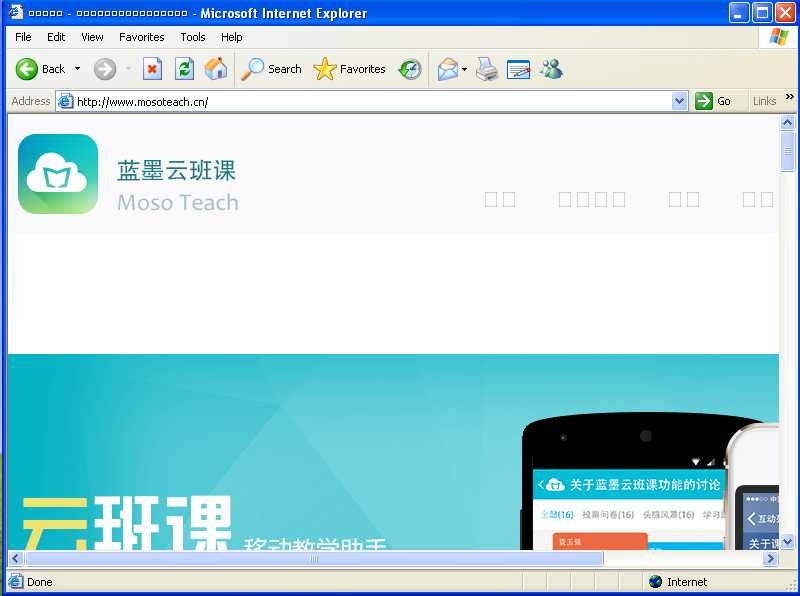This screenshot has width=800, height=596.
Task: Open the Back history dropdown arrow
Action: pos(78,68)
